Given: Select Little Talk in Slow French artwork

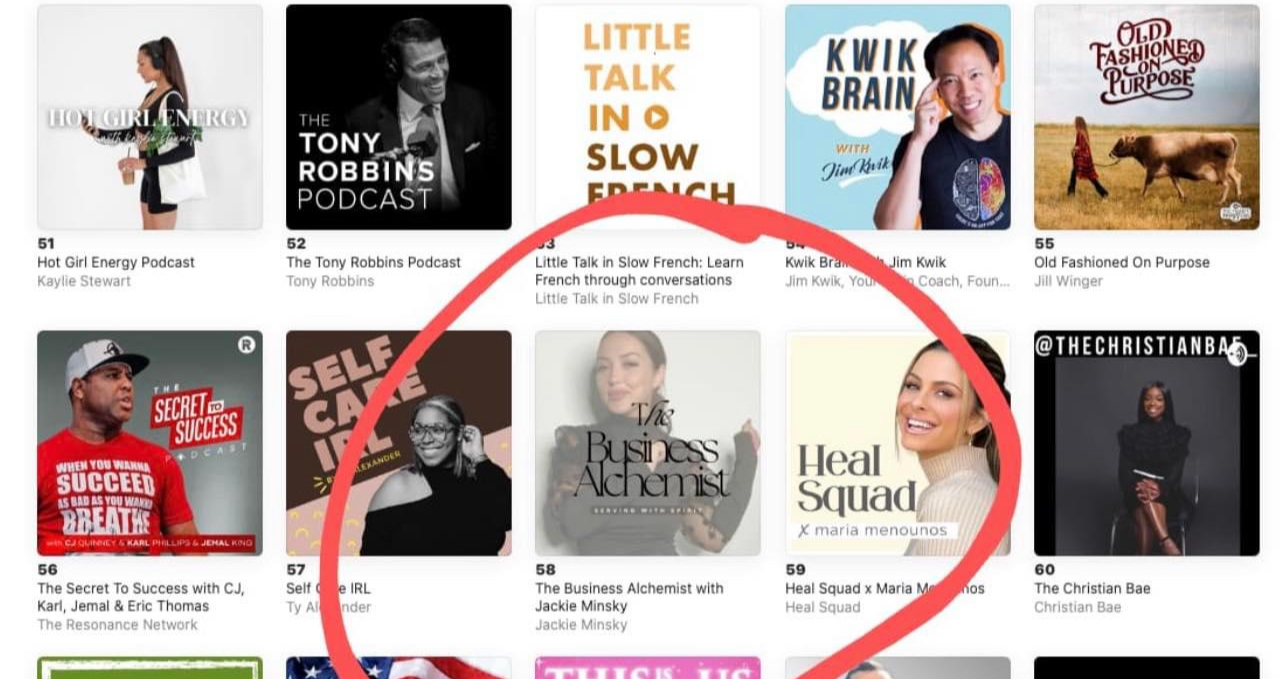Looking at the screenshot, I should click(648, 105).
